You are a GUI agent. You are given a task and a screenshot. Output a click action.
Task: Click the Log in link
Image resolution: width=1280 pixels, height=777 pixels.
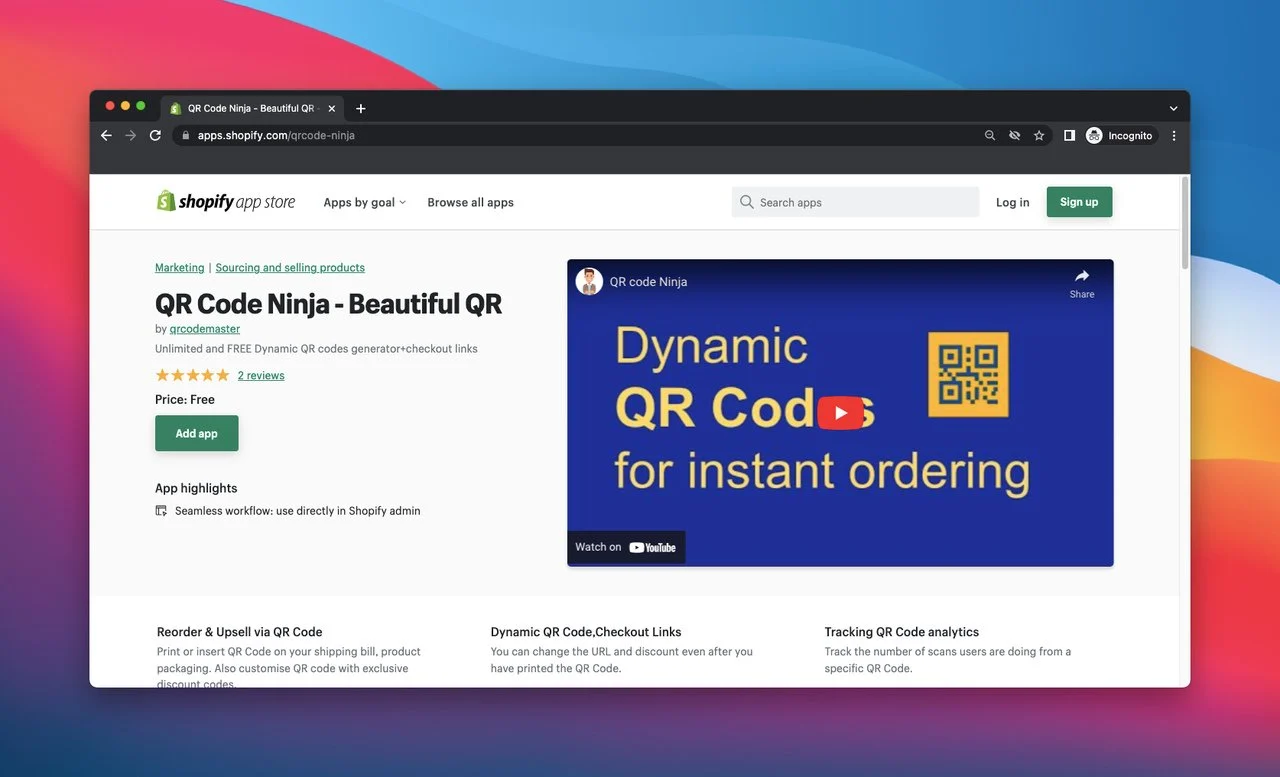[1012, 202]
